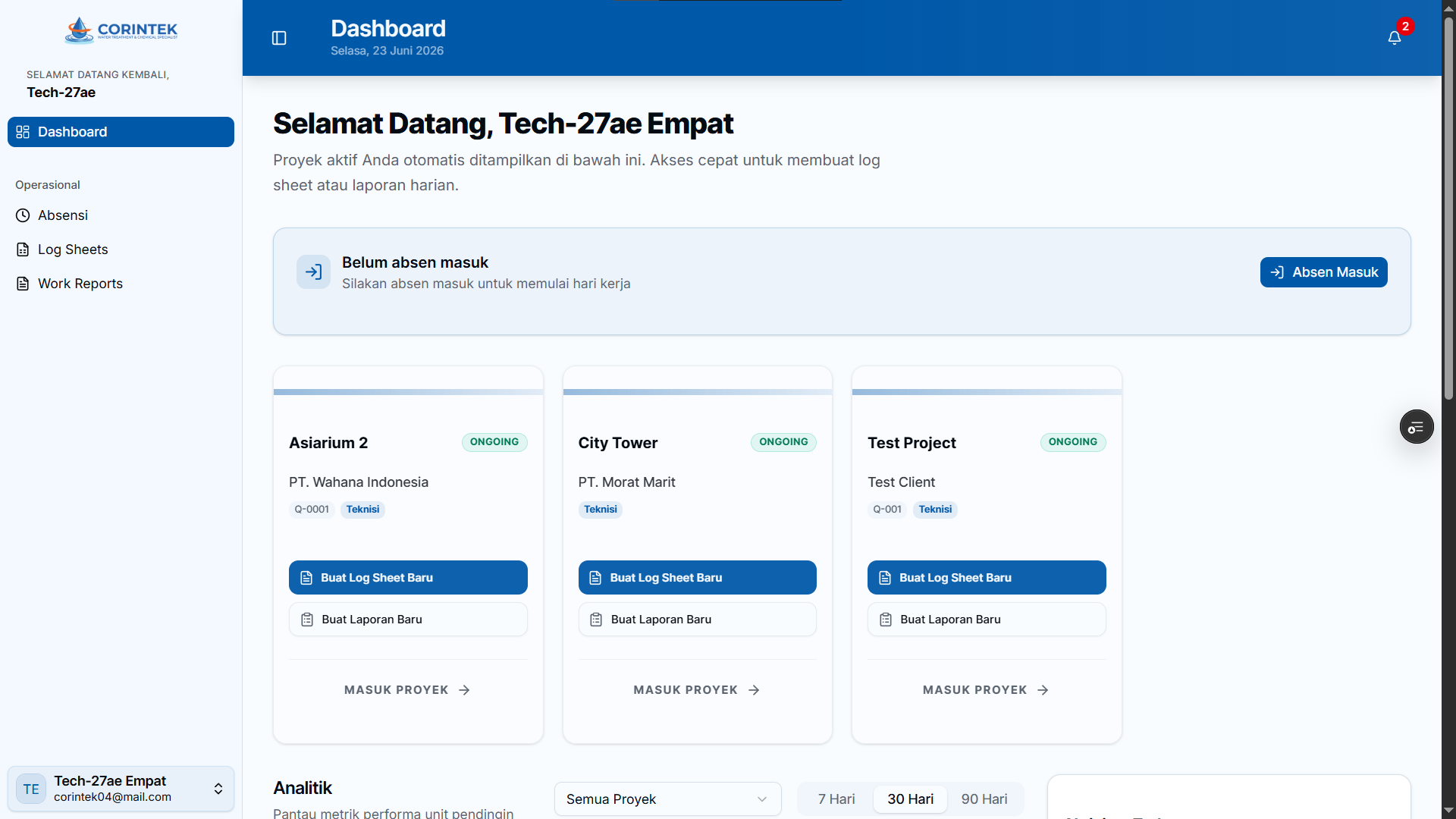Select the 7 Hari range tab
The width and height of the screenshot is (1456, 819).
[836, 799]
